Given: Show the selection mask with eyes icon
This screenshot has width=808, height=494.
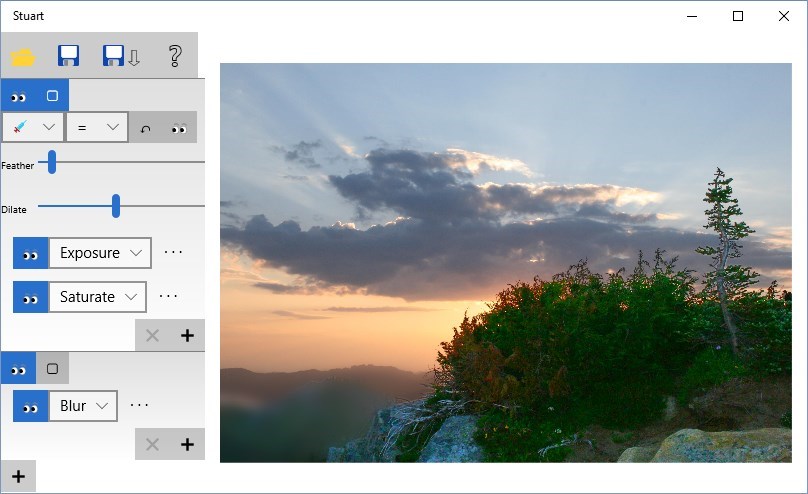Looking at the screenshot, I should (x=179, y=128).
